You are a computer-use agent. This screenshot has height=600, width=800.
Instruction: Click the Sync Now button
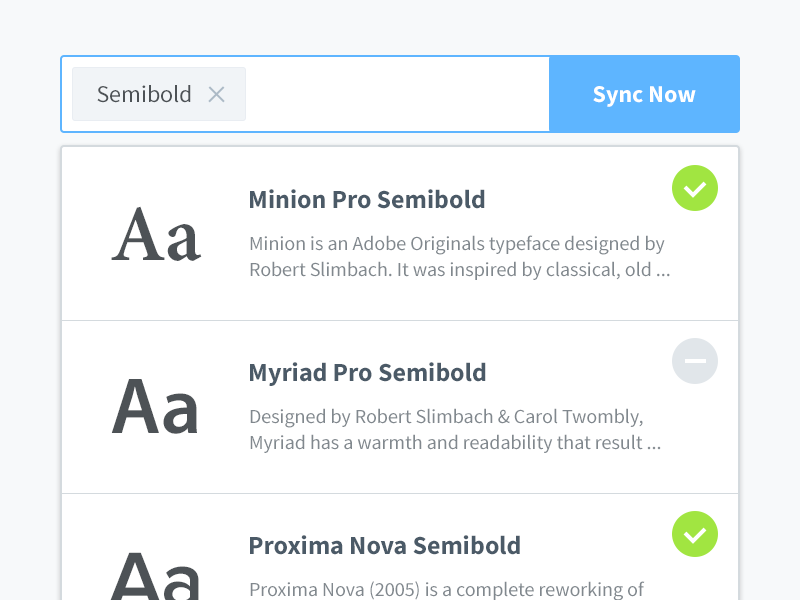(x=644, y=94)
